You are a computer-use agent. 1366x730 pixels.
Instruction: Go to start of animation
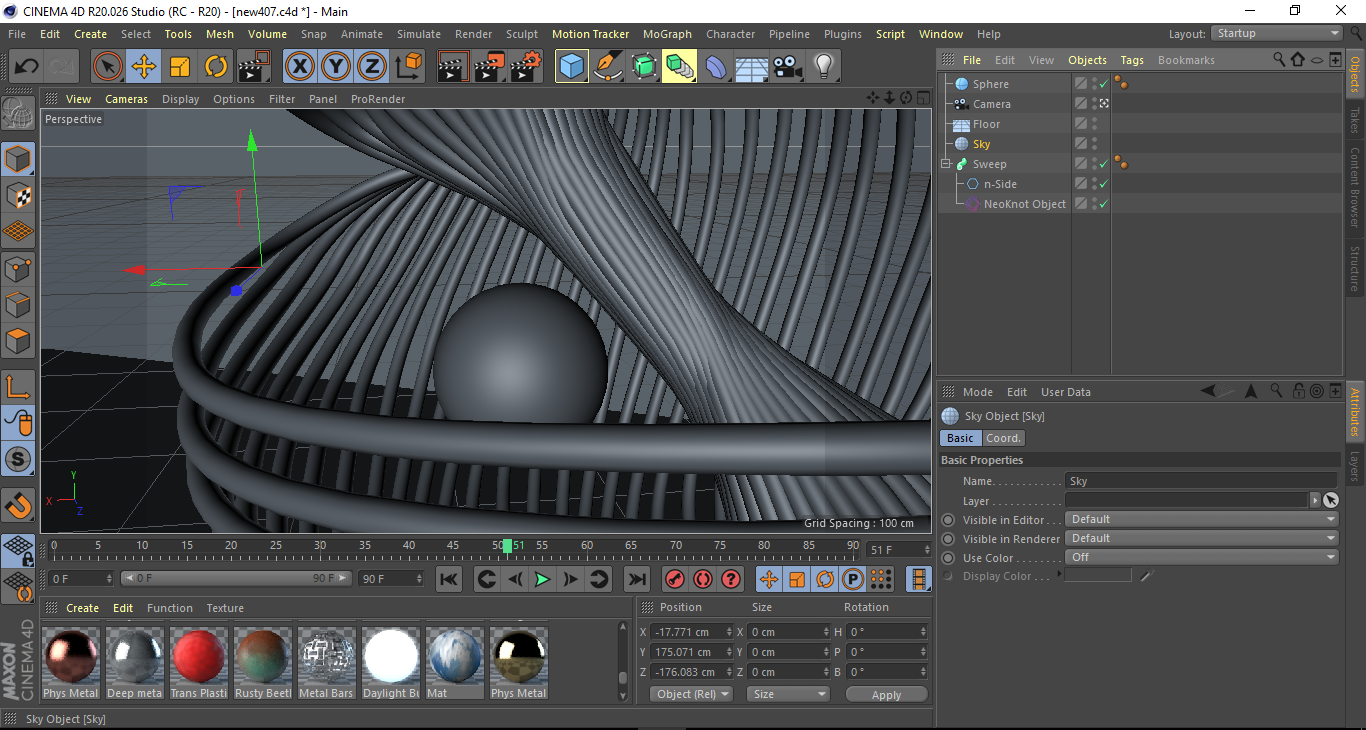pyautogui.click(x=449, y=579)
